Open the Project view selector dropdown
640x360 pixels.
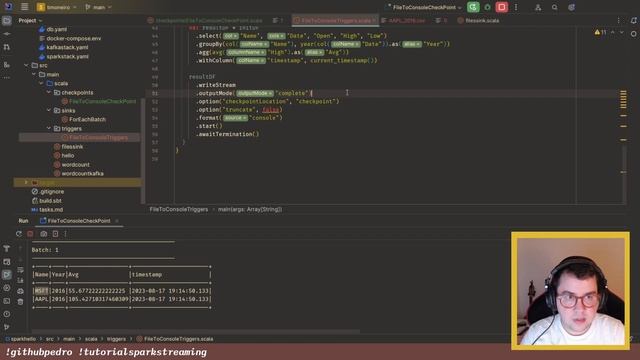(30, 20)
